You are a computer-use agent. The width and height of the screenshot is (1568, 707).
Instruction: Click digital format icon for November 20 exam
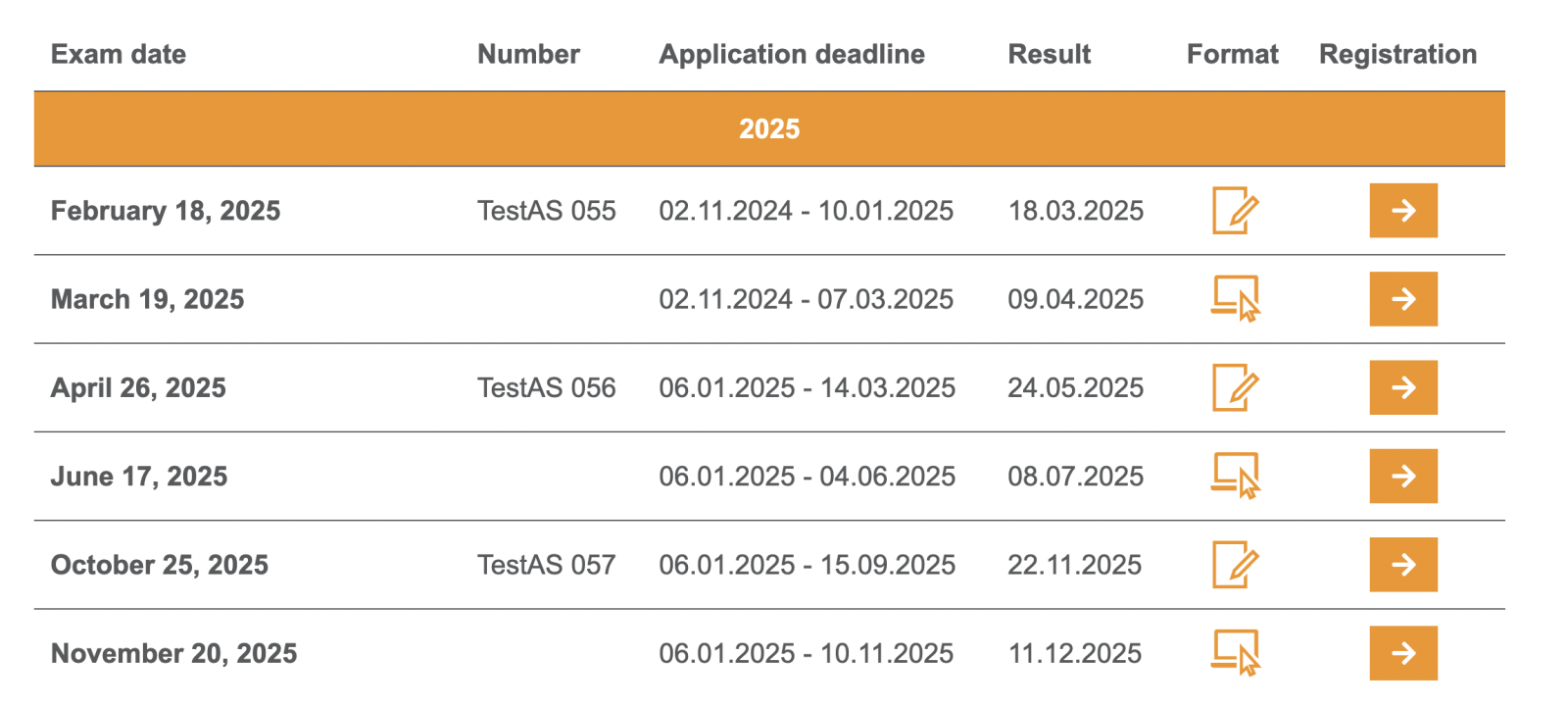(1235, 653)
